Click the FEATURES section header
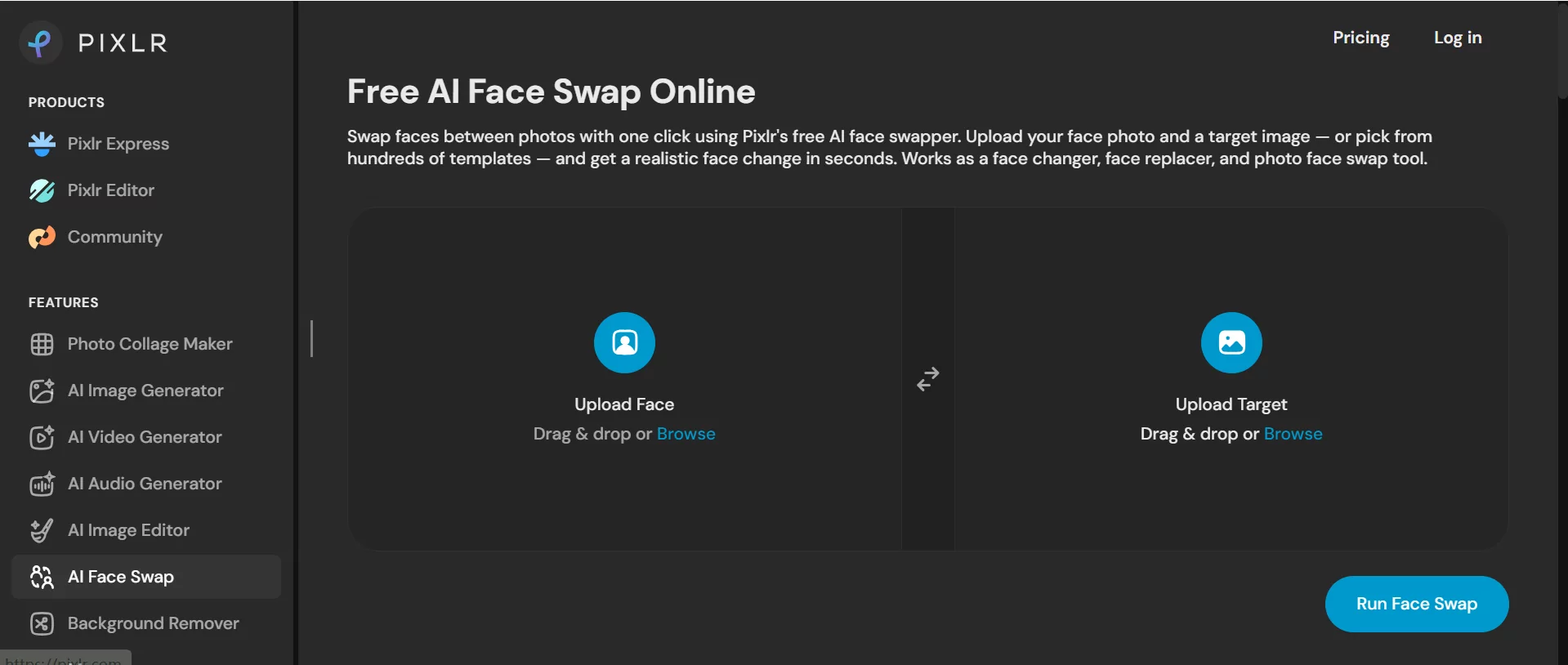The image size is (1568, 665). tap(63, 302)
